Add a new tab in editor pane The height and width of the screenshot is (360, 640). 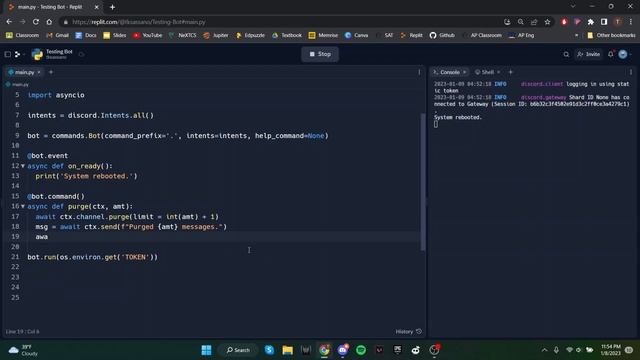pyautogui.click(x=51, y=72)
